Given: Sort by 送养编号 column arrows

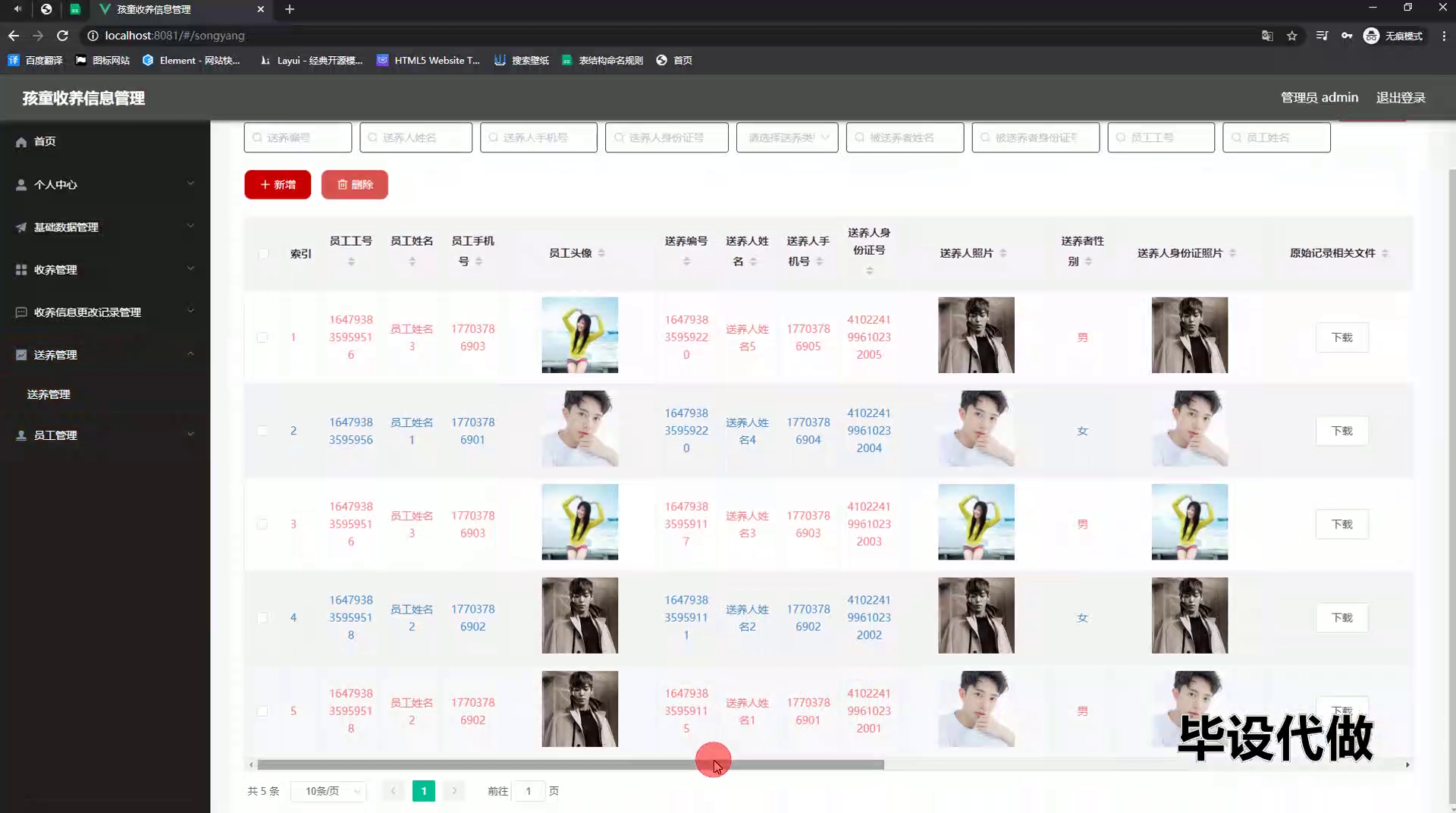Looking at the screenshot, I should 686,262.
